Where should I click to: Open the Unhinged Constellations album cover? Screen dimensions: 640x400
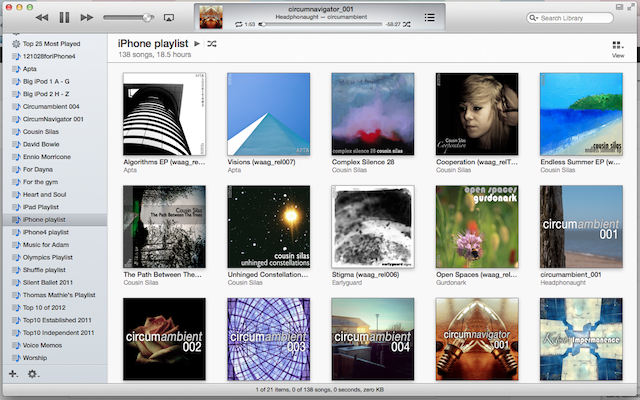(x=269, y=227)
